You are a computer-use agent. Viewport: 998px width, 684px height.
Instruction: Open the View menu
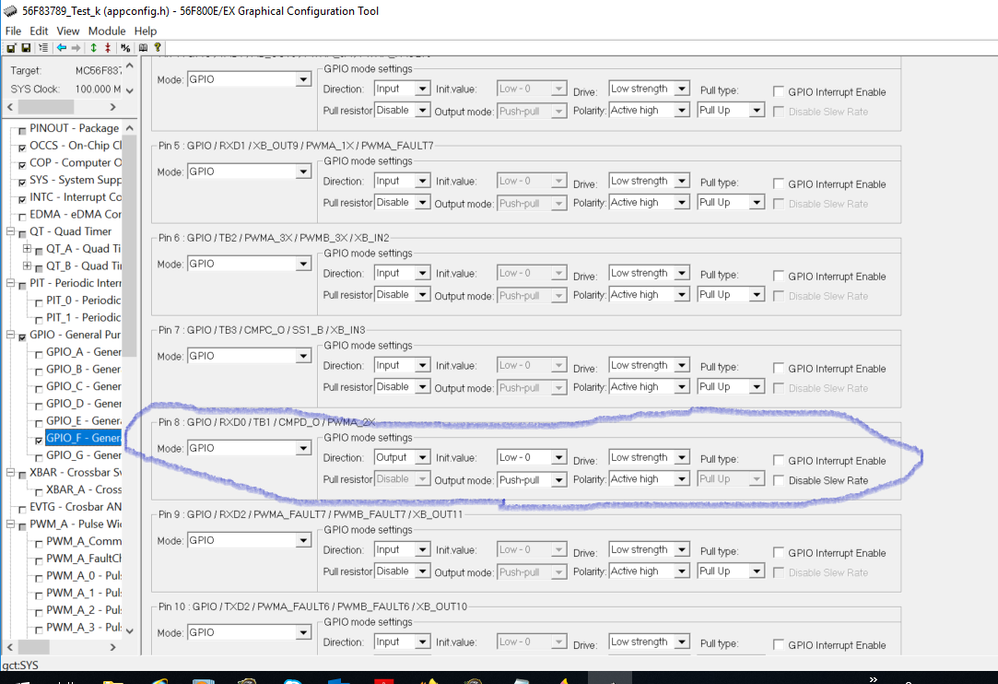[68, 31]
